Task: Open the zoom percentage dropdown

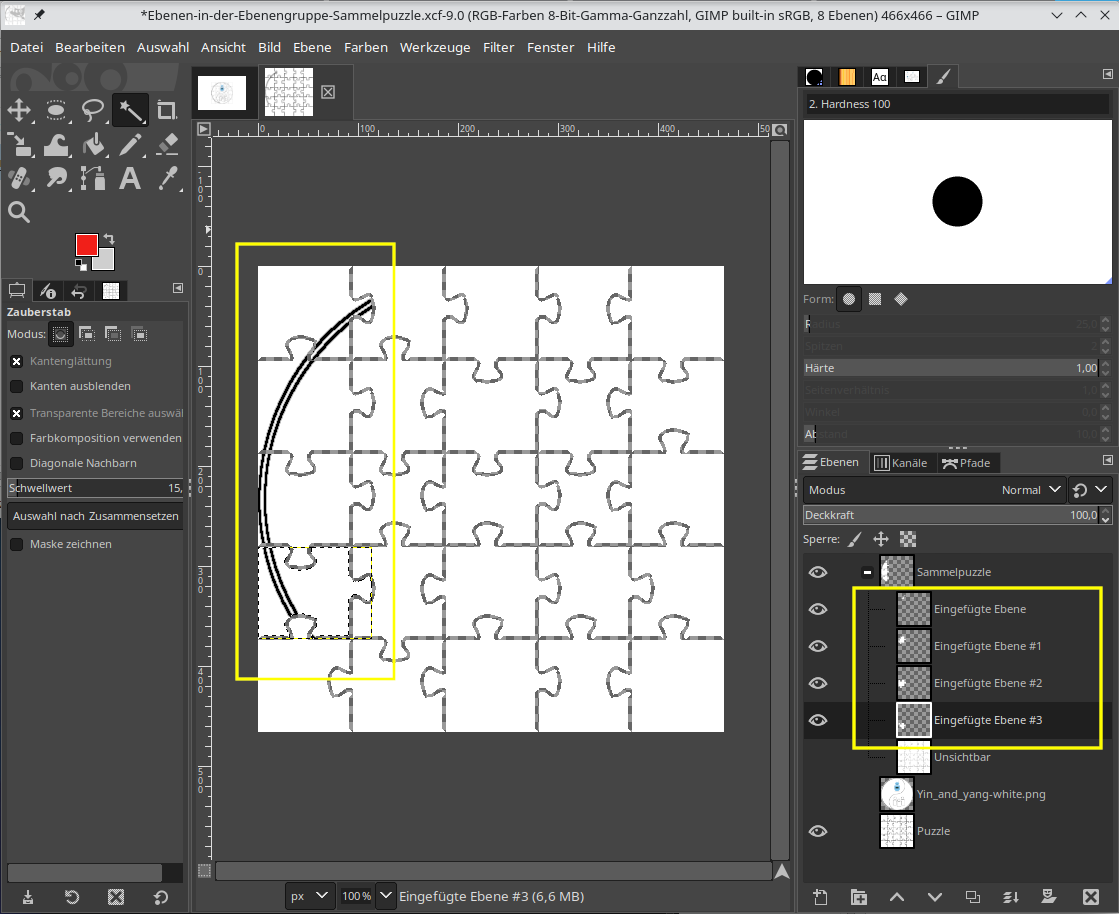Action: (x=386, y=896)
